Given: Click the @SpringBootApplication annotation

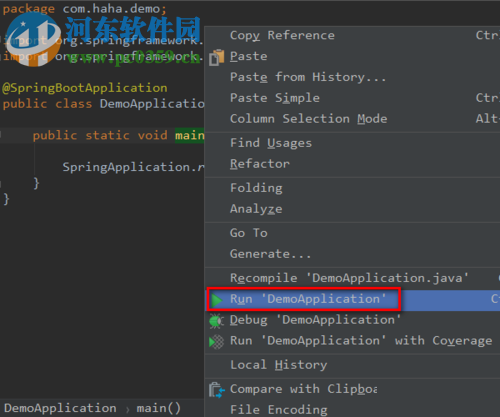Looking at the screenshot, I should (x=85, y=88).
